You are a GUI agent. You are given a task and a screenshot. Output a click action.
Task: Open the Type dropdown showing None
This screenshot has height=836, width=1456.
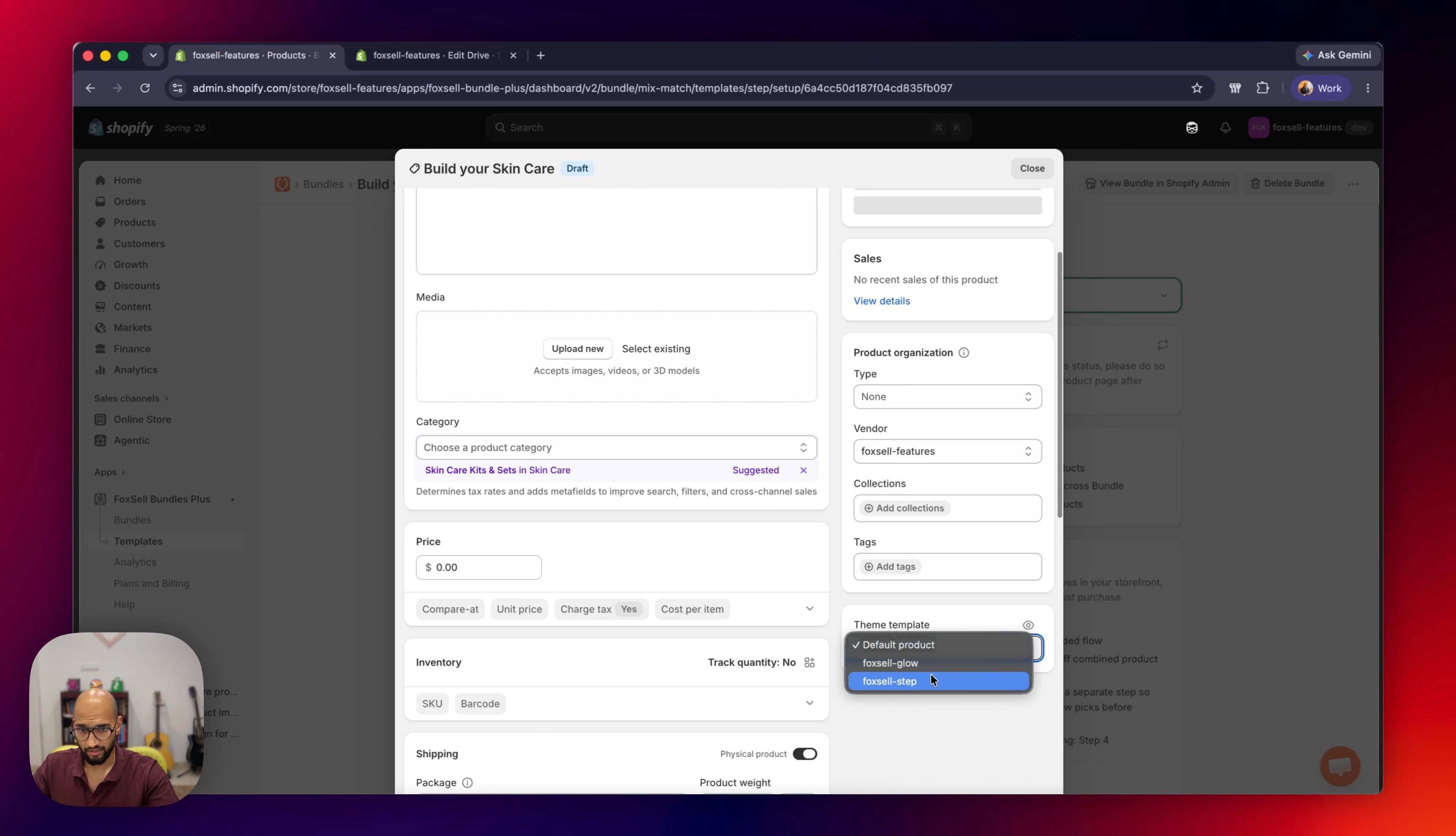click(x=947, y=397)
